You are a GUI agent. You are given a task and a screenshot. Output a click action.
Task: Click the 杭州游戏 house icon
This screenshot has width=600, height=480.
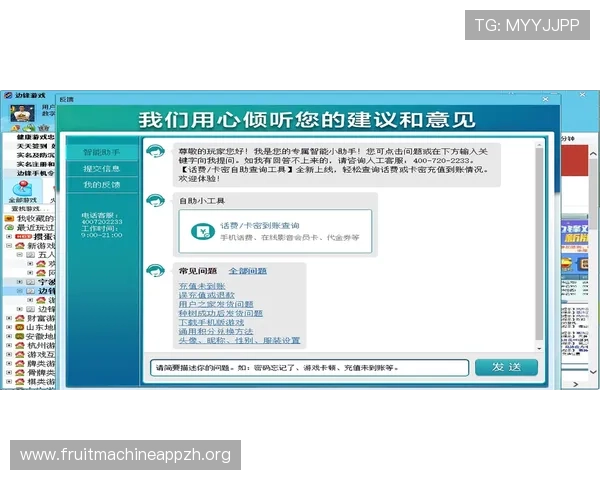(x=20, y=345)
